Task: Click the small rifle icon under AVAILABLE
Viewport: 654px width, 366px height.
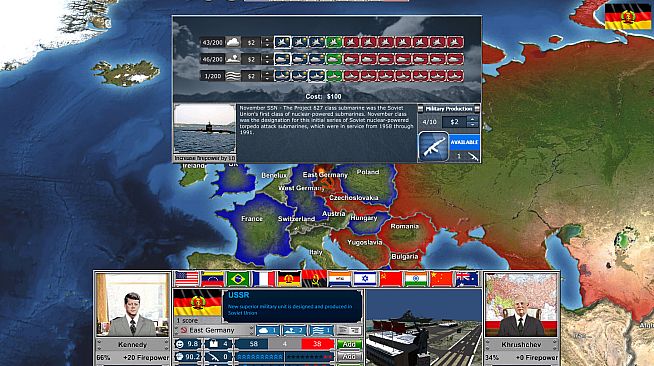Action: (x=473, y=156)
